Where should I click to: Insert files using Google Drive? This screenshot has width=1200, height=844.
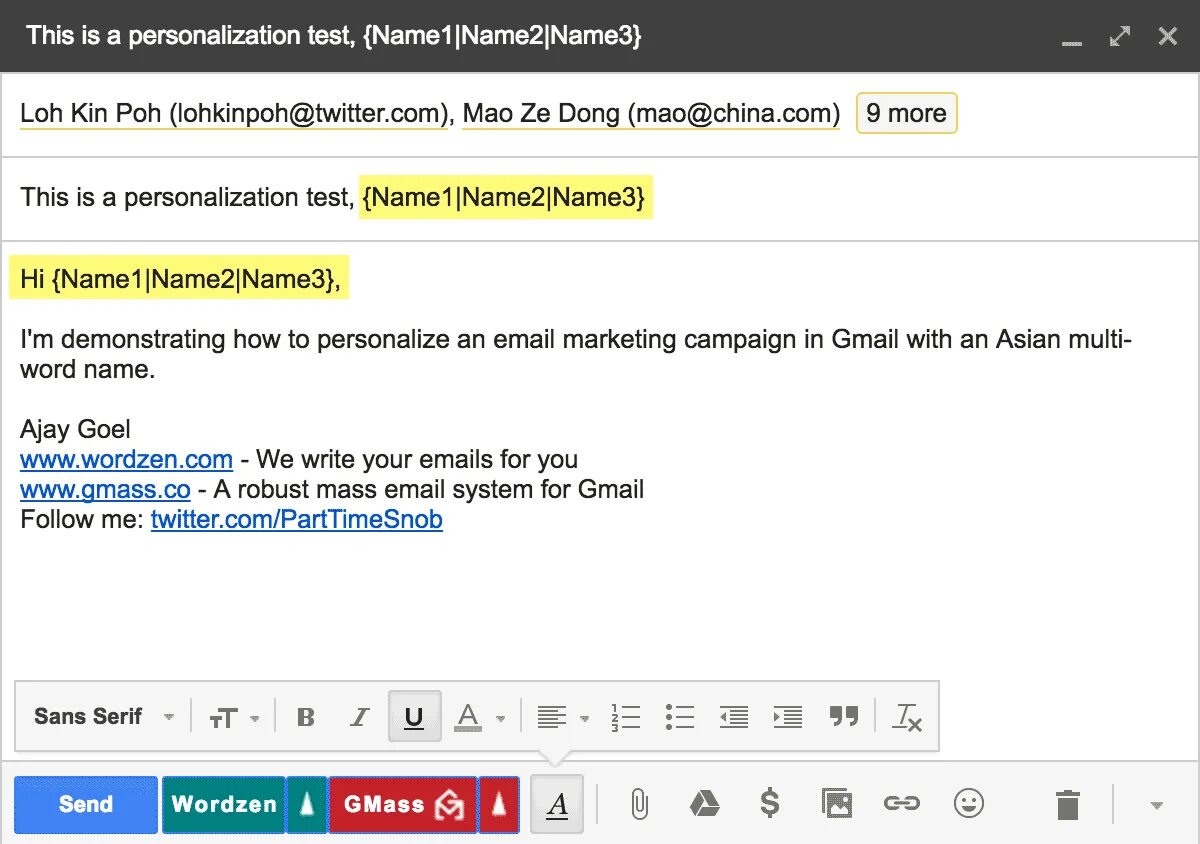point(705,803)
